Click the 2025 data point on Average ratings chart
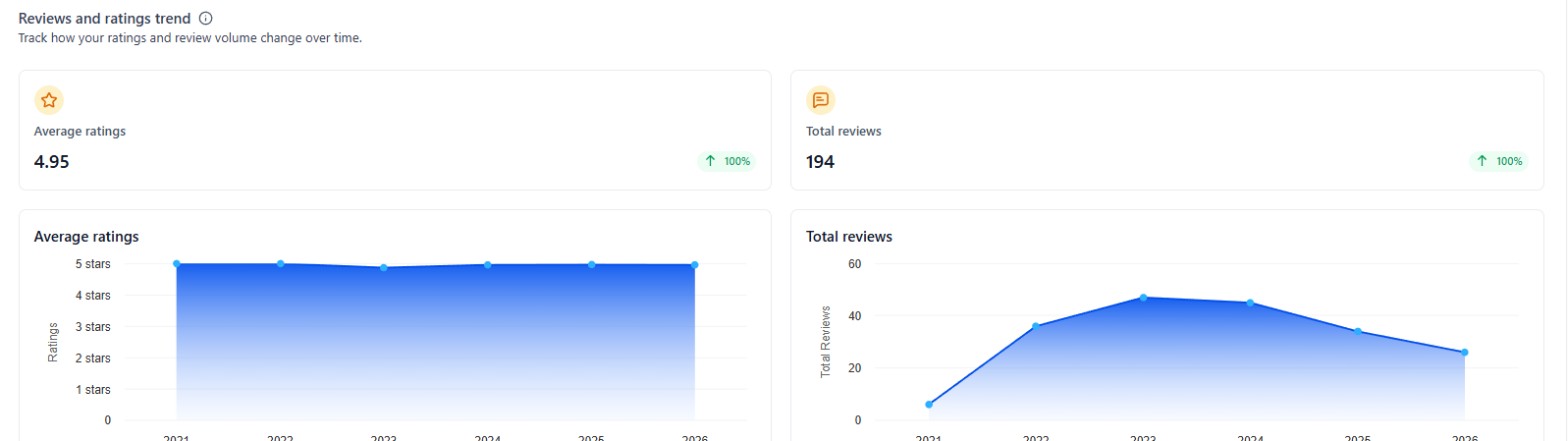The image size is (1568, 441). [x=592, y=265]
